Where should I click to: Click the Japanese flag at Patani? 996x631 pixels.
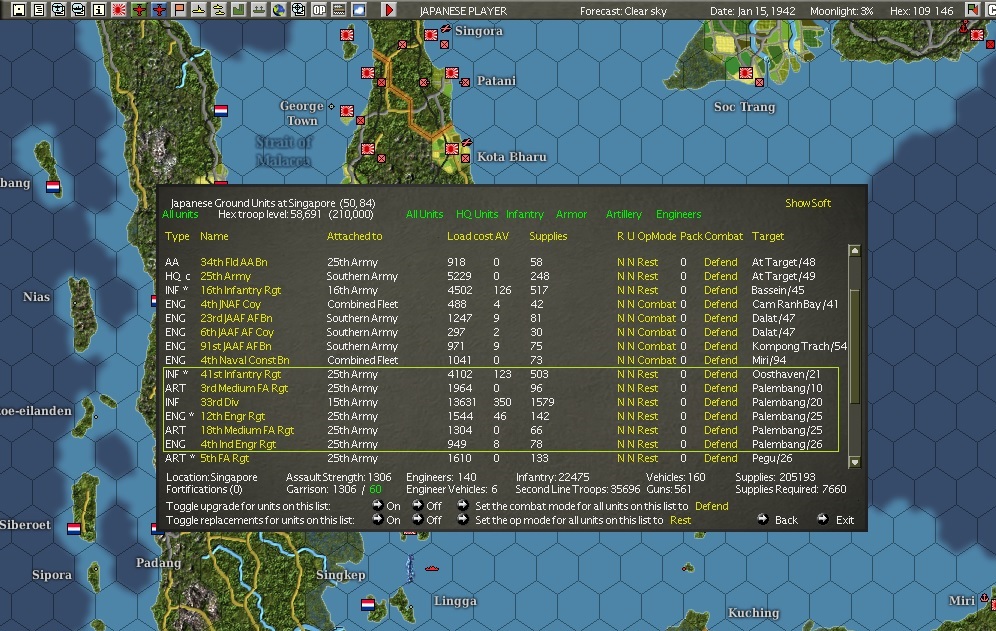[x=452, y=73]
